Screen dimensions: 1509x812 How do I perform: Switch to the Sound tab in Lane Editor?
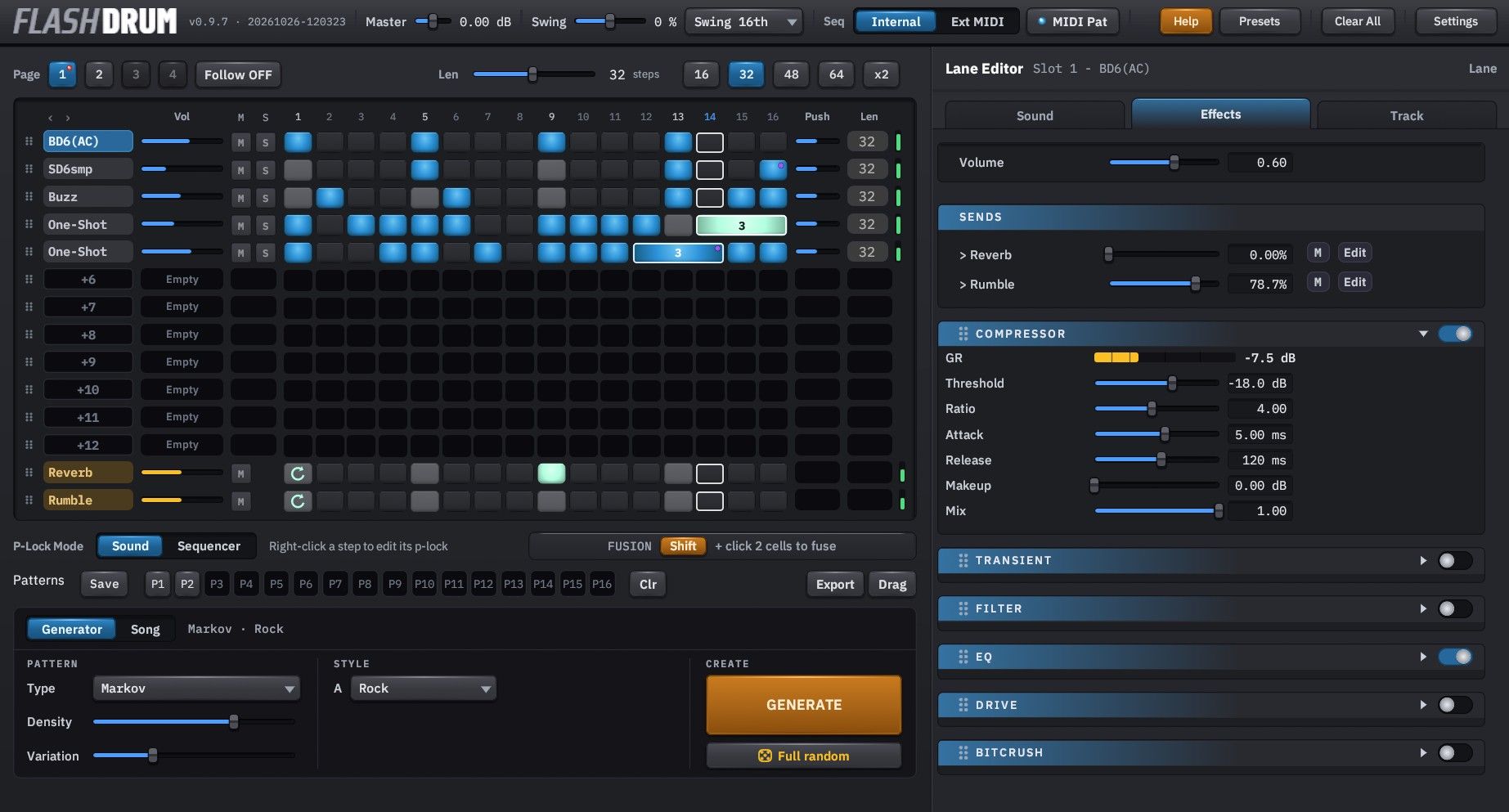pos(1035,115)
